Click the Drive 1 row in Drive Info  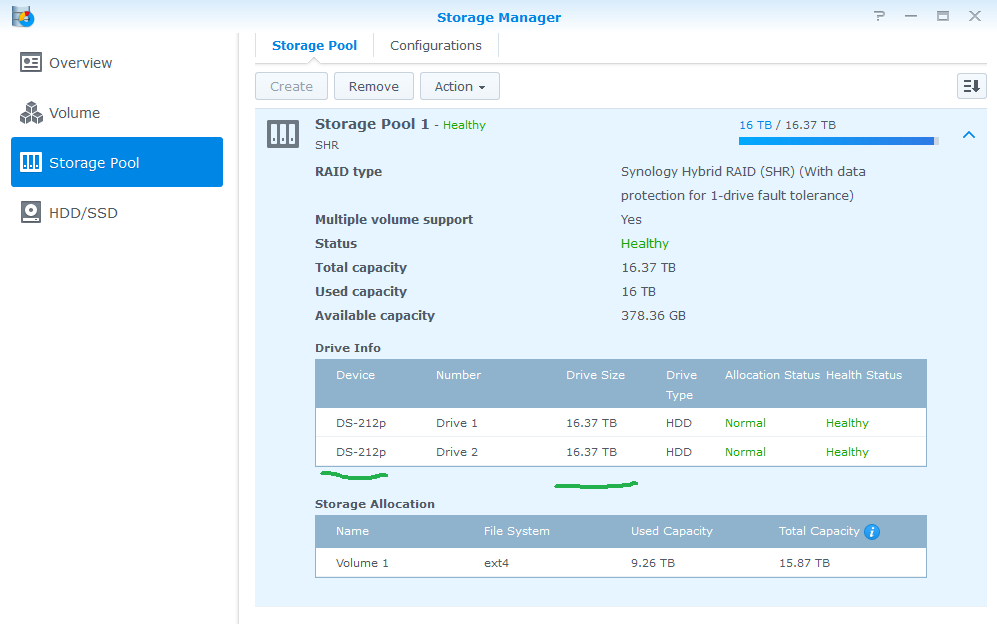pyautogui.click(x=621, y=423)
